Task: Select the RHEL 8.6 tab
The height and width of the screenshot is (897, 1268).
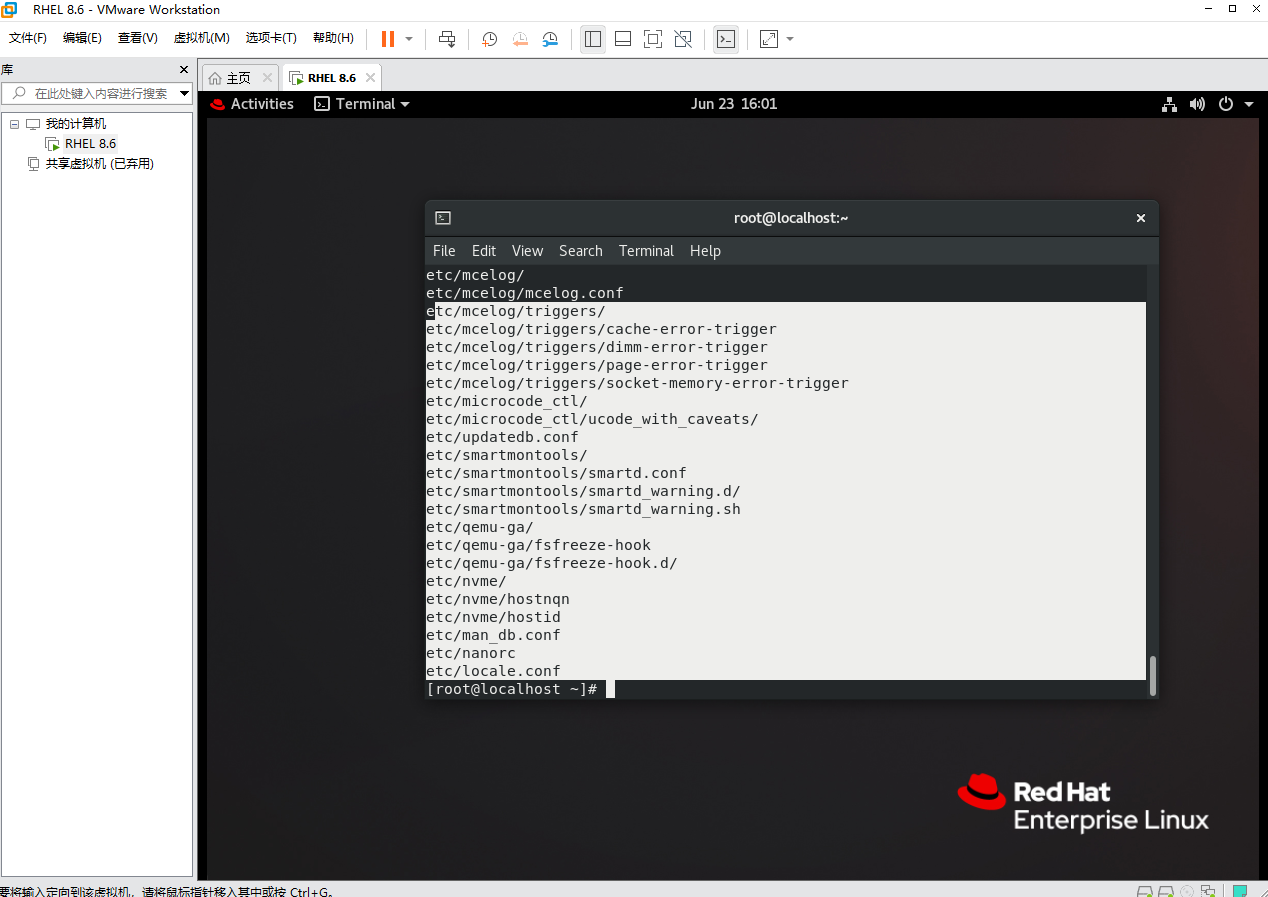Action: coord(331,78)
